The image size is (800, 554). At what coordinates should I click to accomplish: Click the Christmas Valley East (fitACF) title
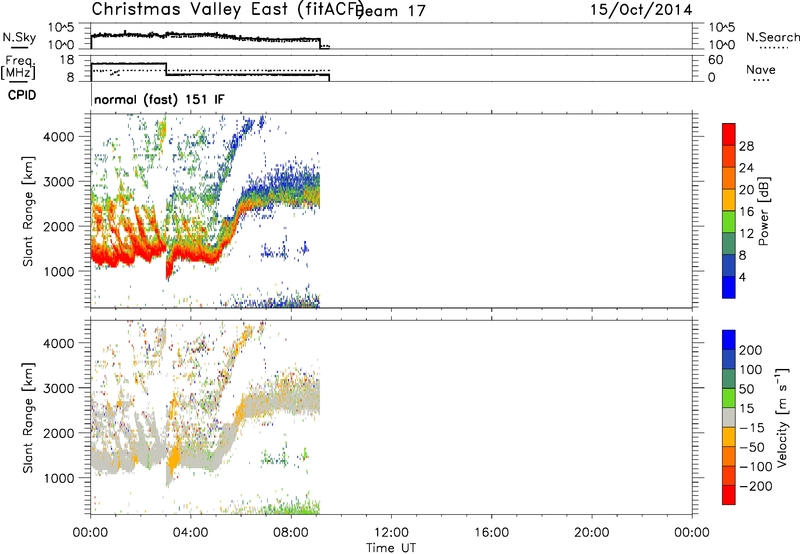[228, 10]
